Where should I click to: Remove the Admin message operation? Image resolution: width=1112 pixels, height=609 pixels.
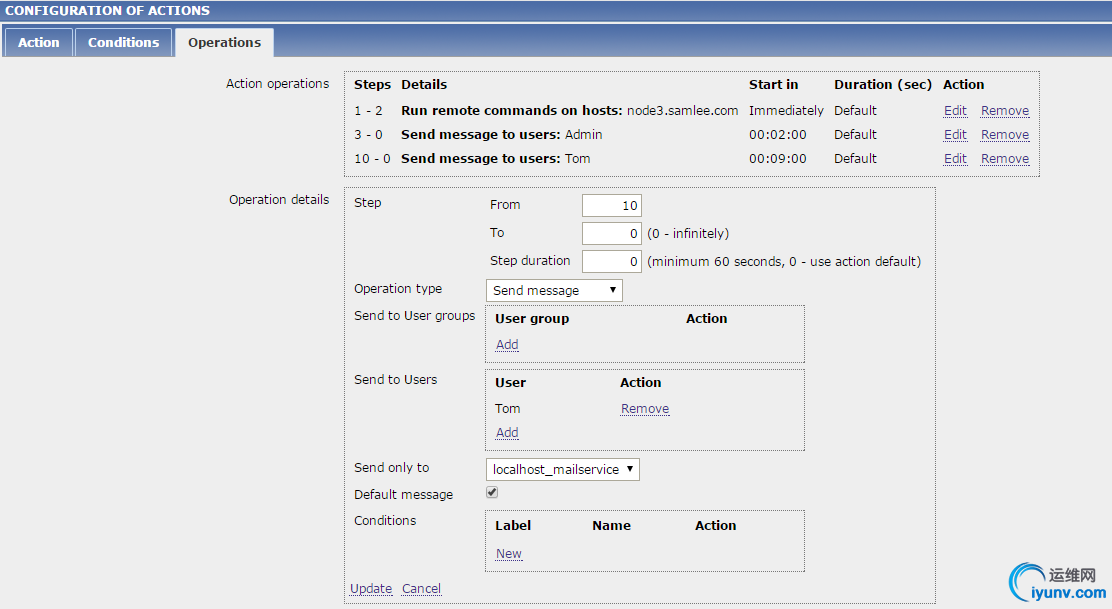pos(1004,135)
